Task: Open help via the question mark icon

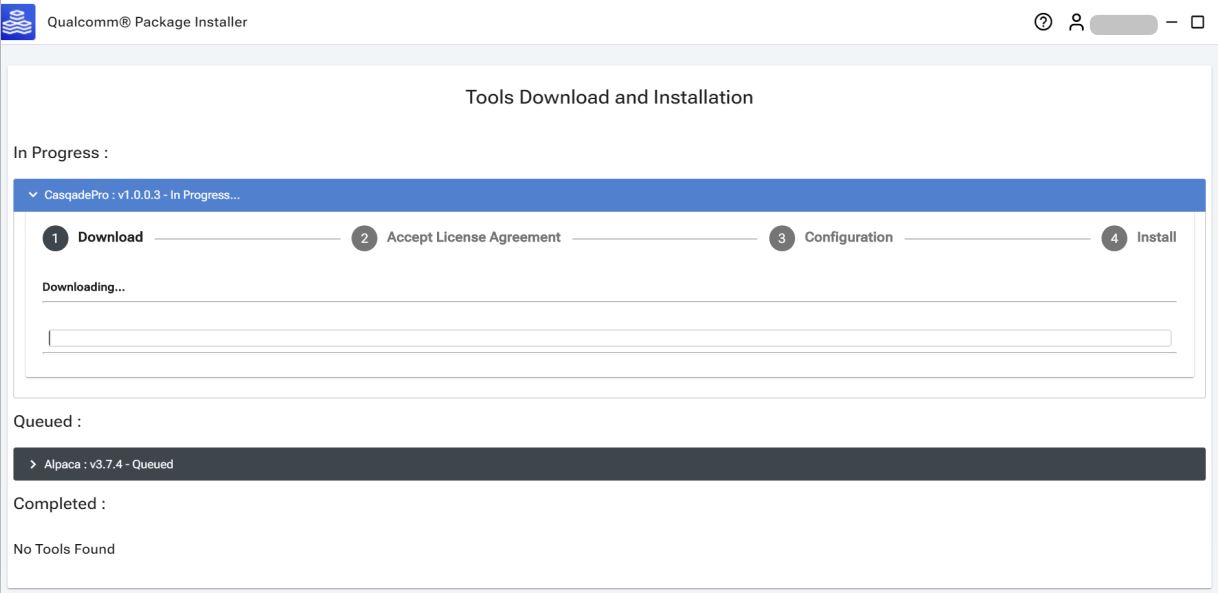Action: pos(1045,22)
